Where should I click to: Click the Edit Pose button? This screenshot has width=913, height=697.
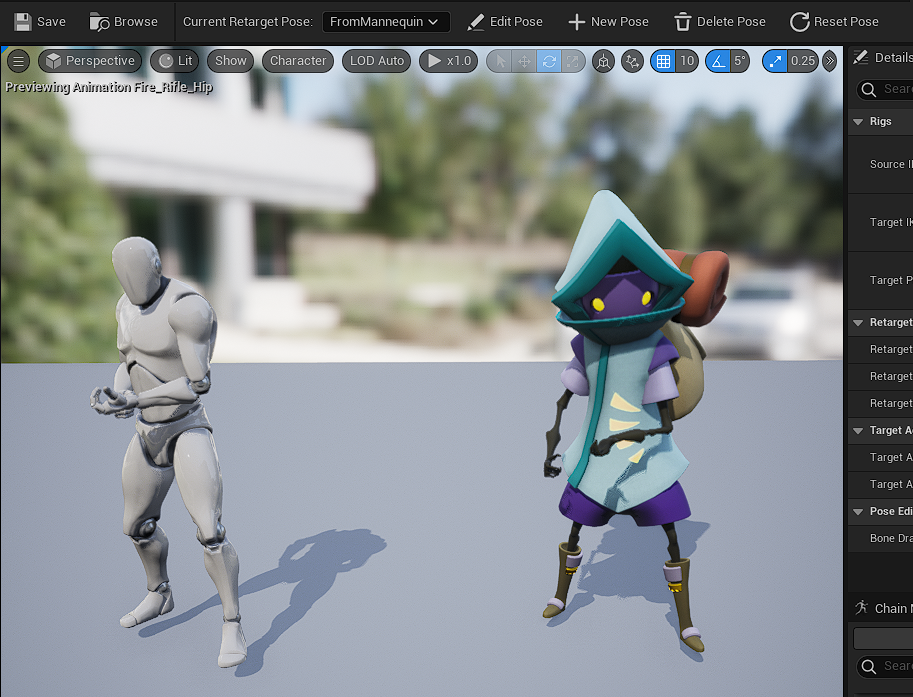pyautogui.click(x=505, y=22)
